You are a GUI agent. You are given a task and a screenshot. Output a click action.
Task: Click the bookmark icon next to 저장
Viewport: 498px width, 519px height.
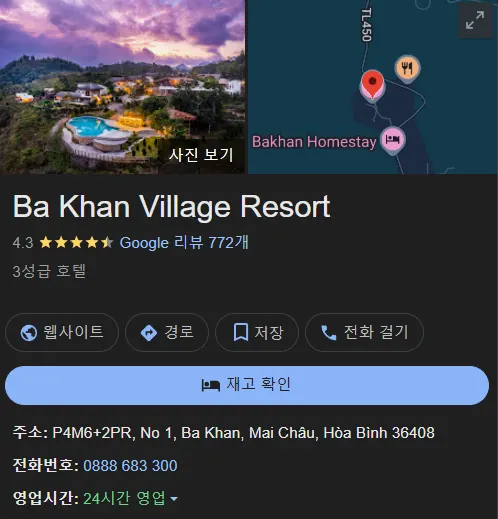[241, 332]
